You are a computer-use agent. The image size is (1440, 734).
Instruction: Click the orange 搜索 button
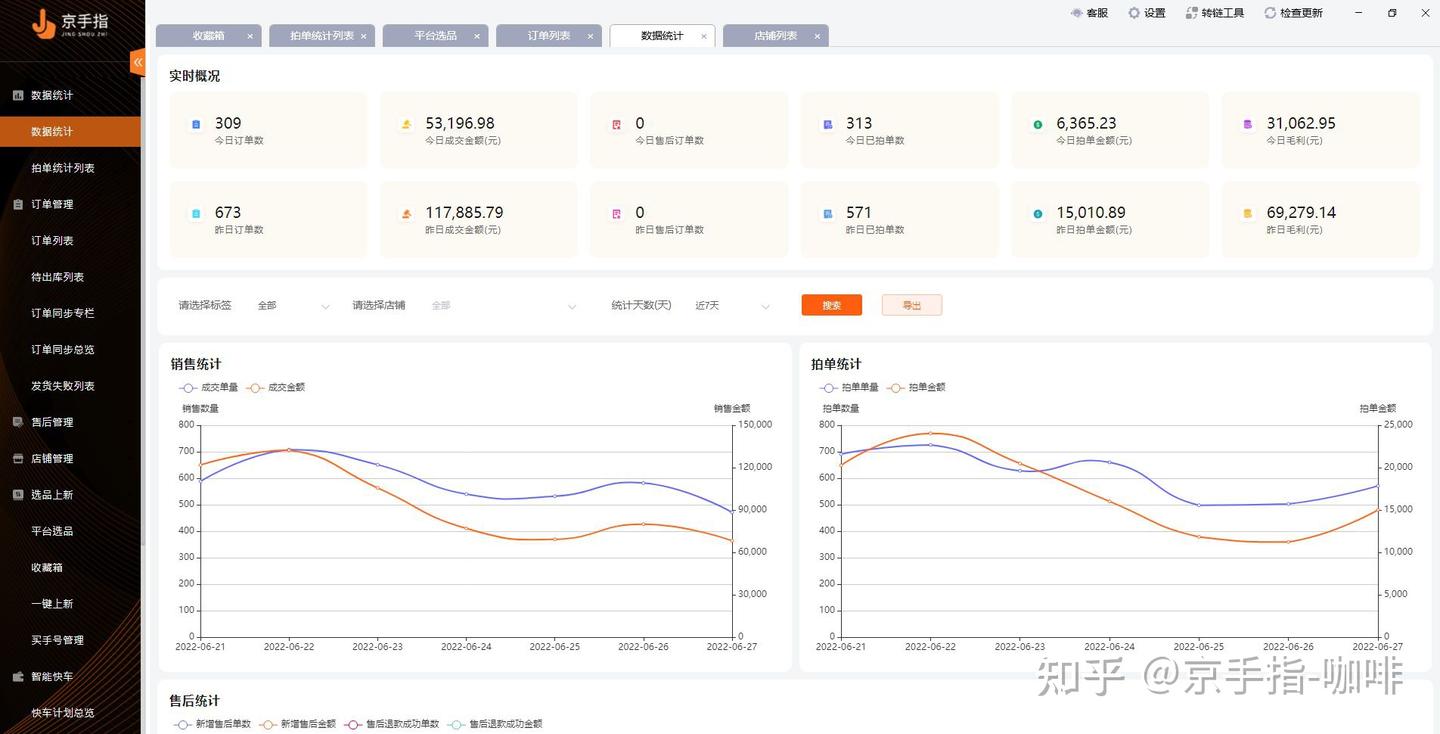click(x=832, y=305)
